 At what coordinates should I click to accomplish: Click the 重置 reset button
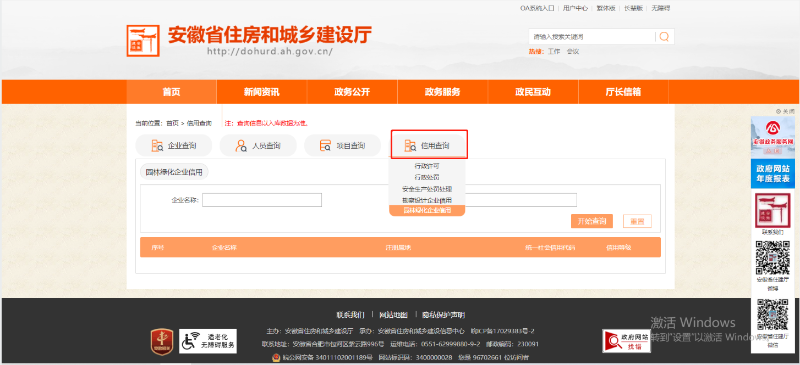pyautogui.click(x=637, y=221)
